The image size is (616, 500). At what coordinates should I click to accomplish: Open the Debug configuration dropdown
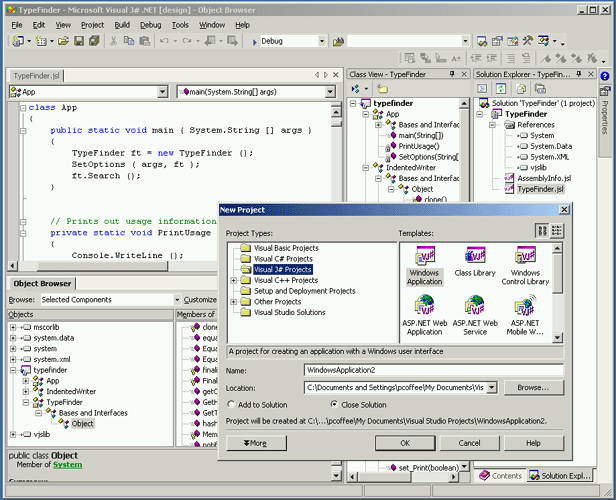pyautogui.click(x=322, y=41)
